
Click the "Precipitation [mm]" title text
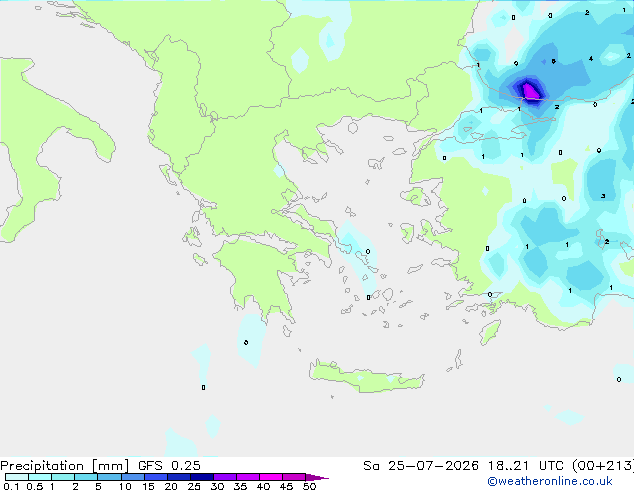point(65,466)
